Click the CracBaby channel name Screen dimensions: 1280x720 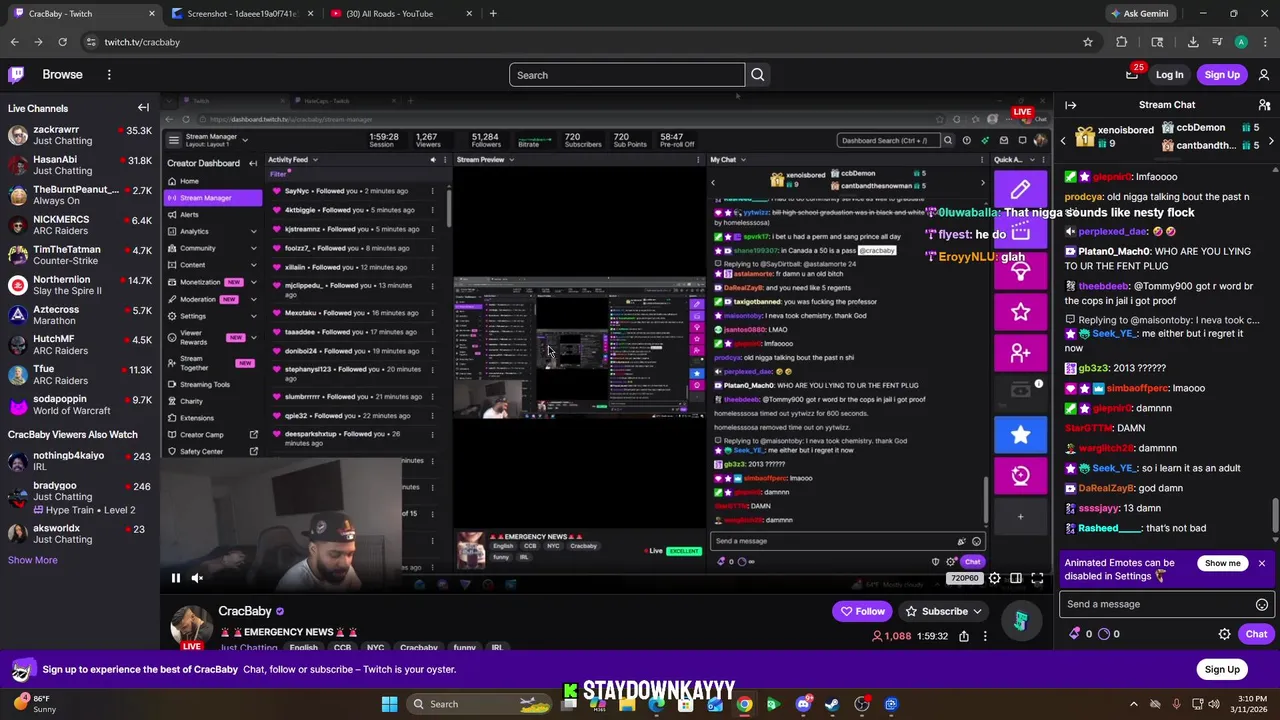point(245,611)
